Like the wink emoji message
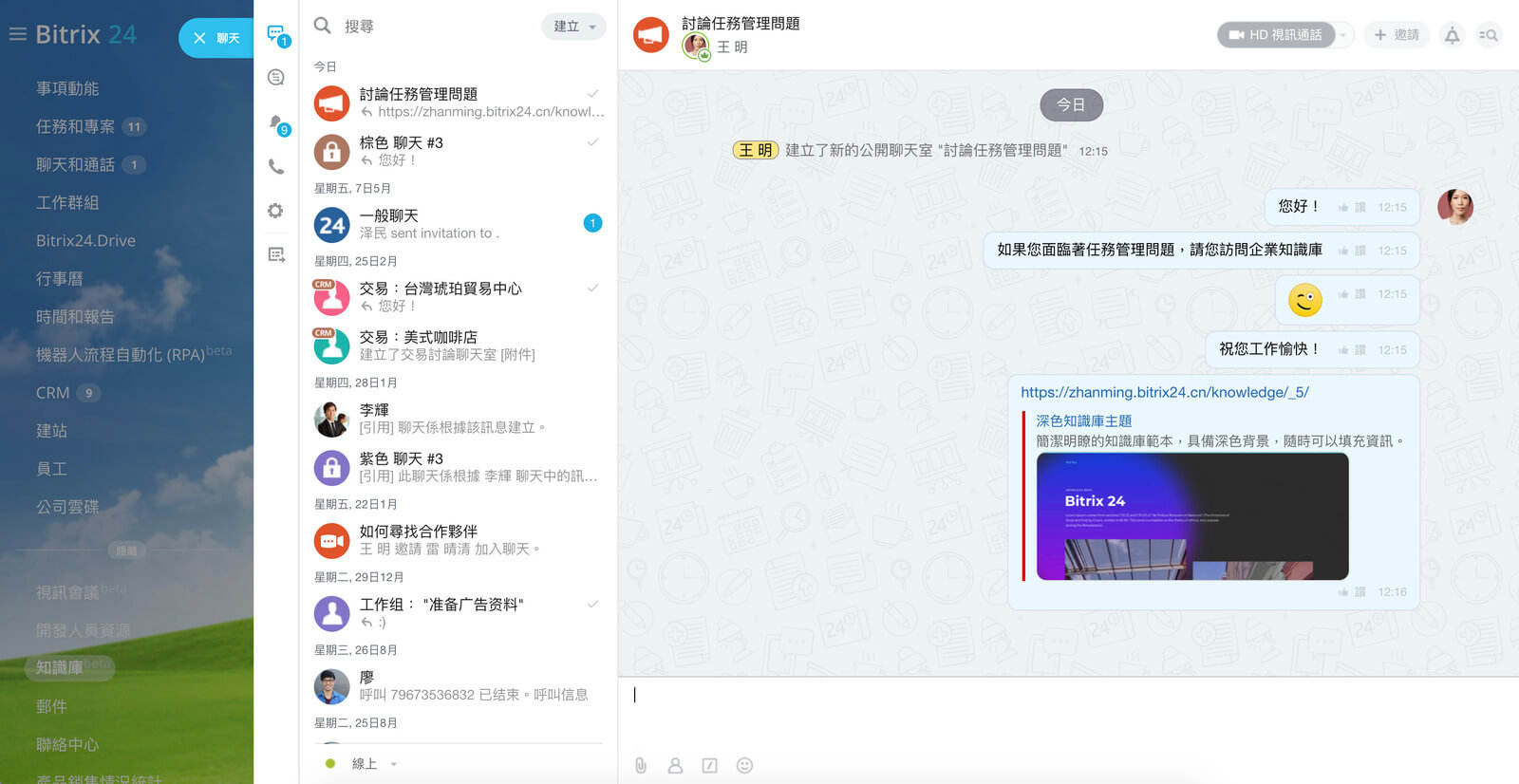This screenshot has width=1519, height=784. 1343,294
